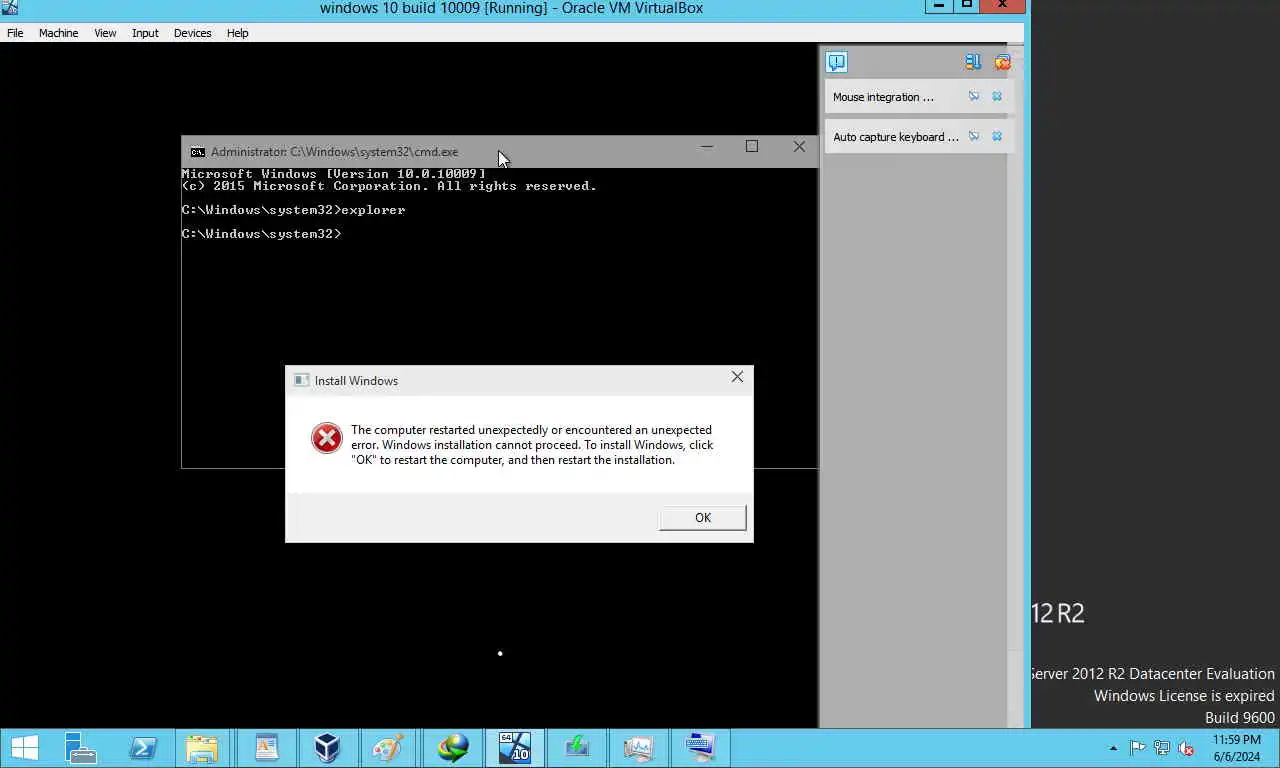Image resolution: width=1280 pixels, height=768 pixels.
Task: Click the notification sort order icon
Action: click(973, 62)
